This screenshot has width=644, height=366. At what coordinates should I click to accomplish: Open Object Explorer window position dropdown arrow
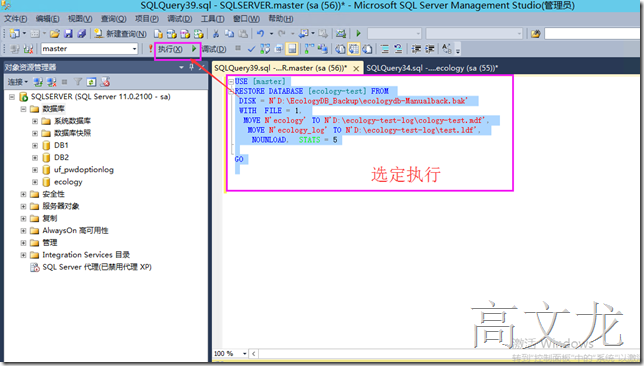tap(181, 67)
